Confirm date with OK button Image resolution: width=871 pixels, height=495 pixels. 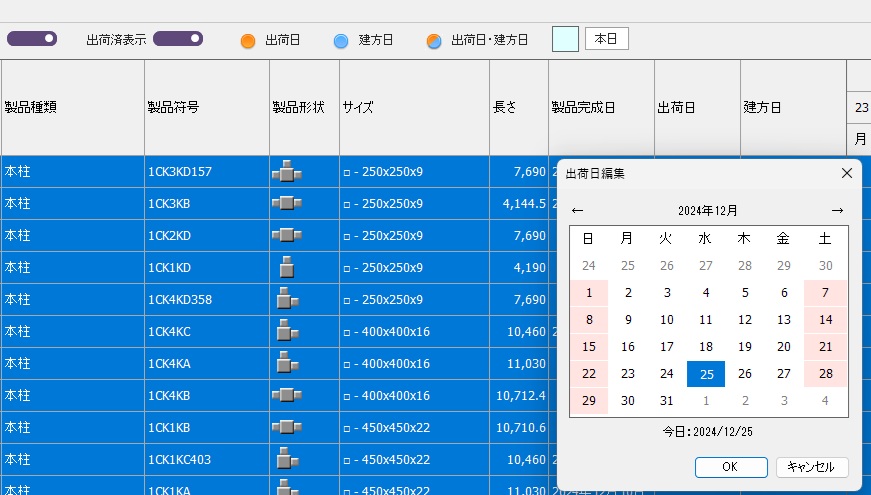[x=730, y=467]
